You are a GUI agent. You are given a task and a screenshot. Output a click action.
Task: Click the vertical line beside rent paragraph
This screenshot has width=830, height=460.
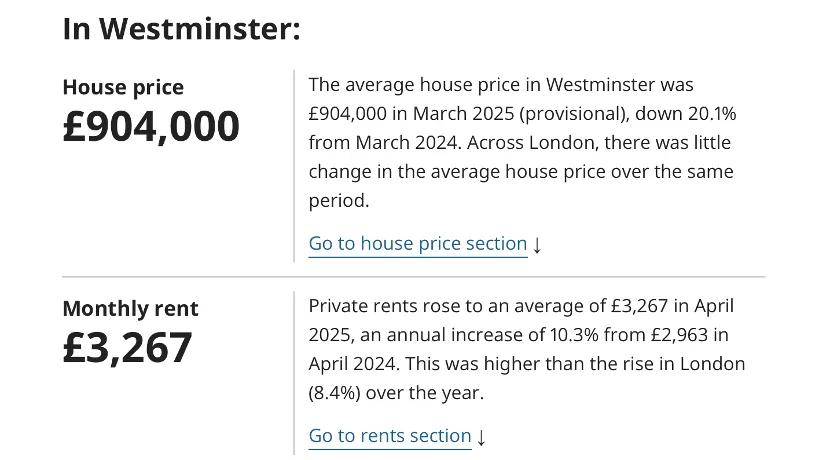tap(294, 372)
